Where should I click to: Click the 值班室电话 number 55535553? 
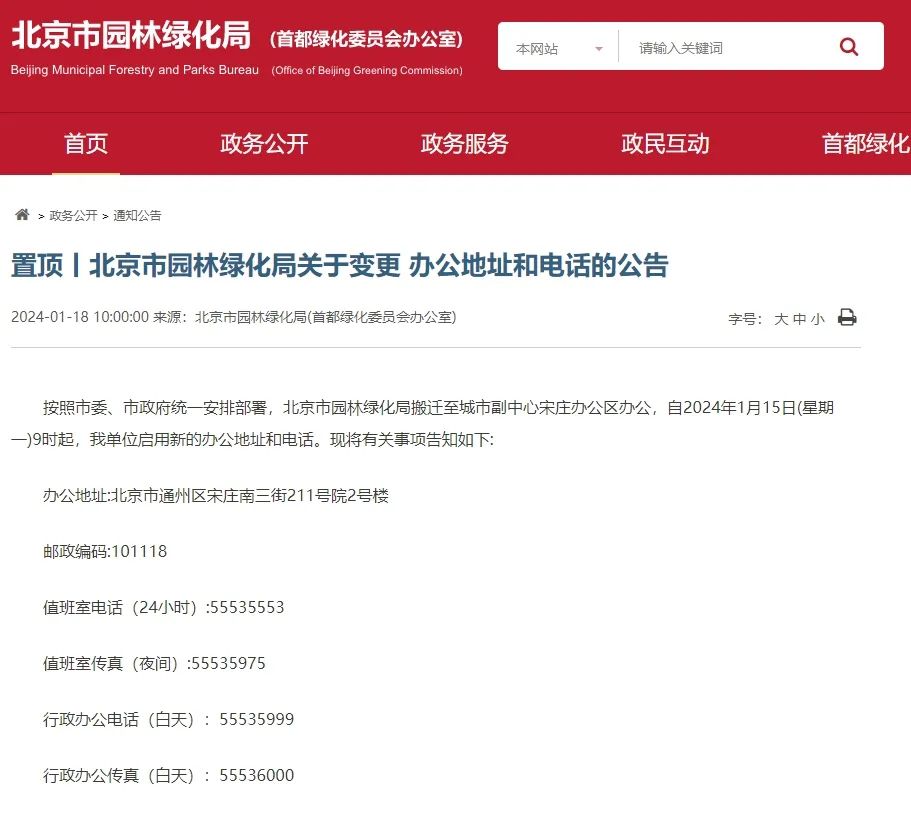pyautogui.click(x=247, y=607)
